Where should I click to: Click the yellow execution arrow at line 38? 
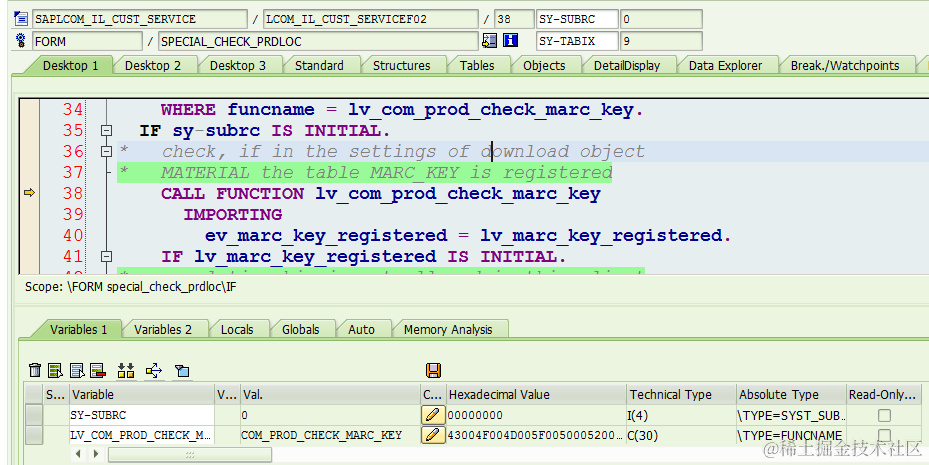coord(29,193)
